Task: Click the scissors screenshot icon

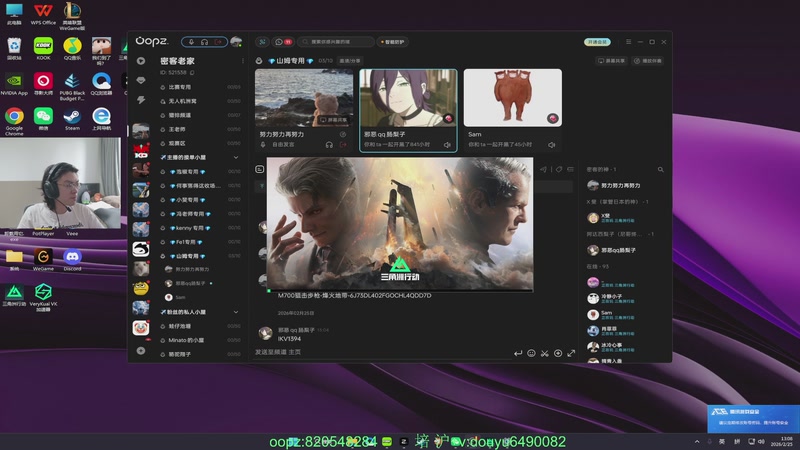Action: point(544,353)
